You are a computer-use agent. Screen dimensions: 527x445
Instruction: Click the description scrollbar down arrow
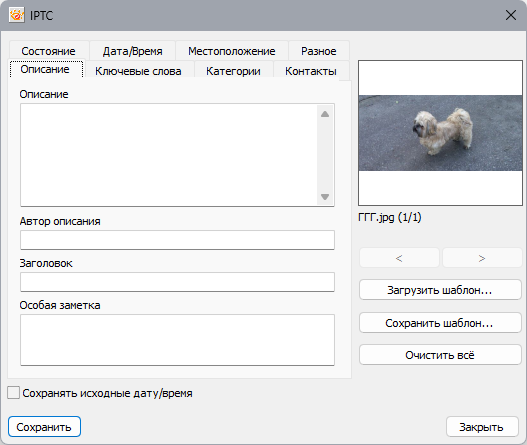pos(325,197)
